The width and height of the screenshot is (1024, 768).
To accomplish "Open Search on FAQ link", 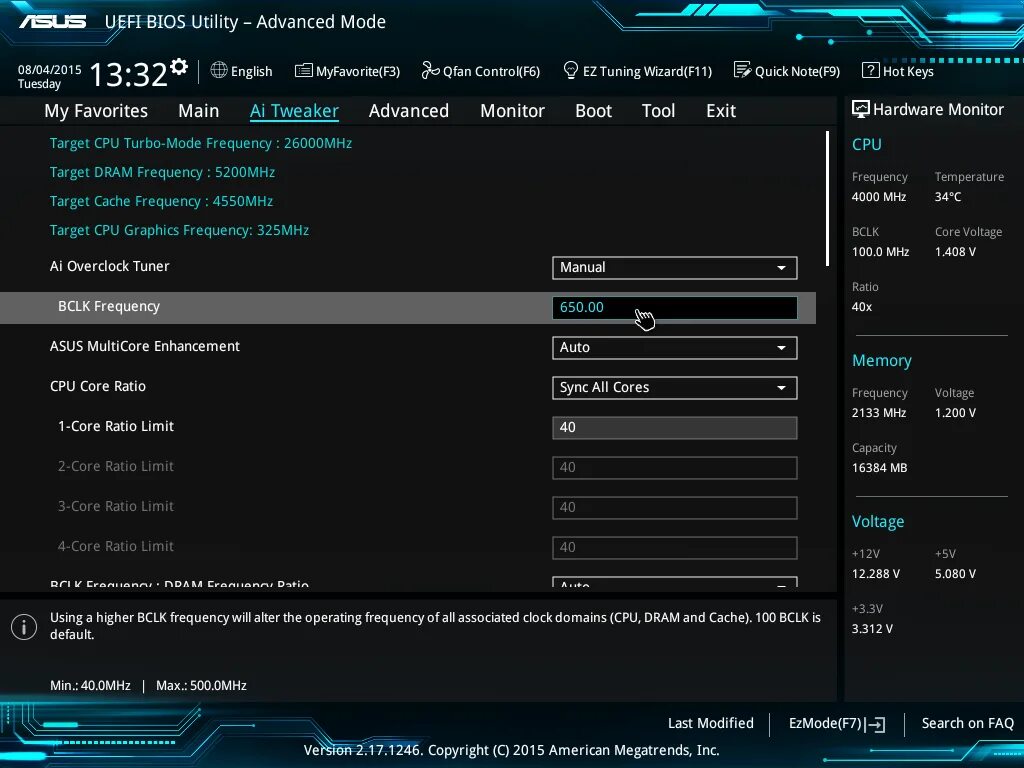I will (x=967, y=724).
